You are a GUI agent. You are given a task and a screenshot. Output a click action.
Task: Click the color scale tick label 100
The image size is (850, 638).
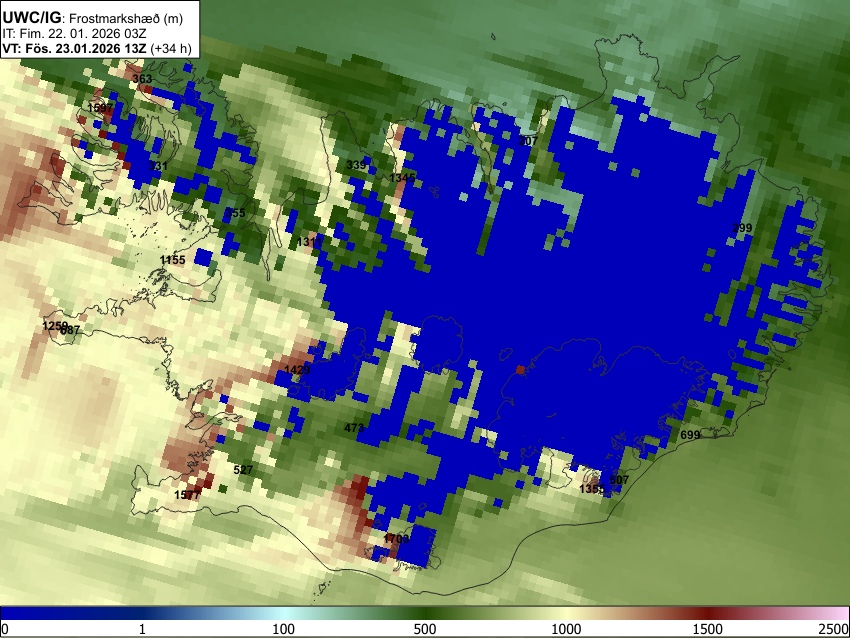tap(283, 629)
